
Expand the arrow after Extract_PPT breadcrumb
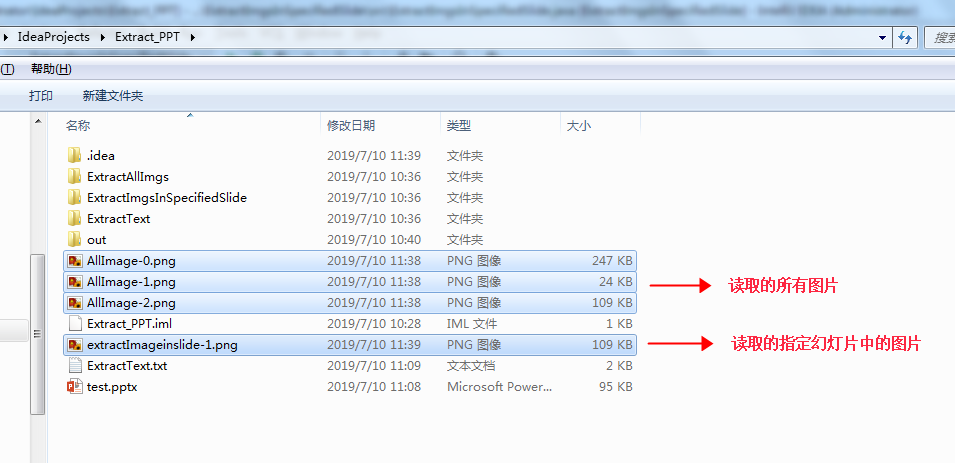pyautogui.click(x=193, y=37)
